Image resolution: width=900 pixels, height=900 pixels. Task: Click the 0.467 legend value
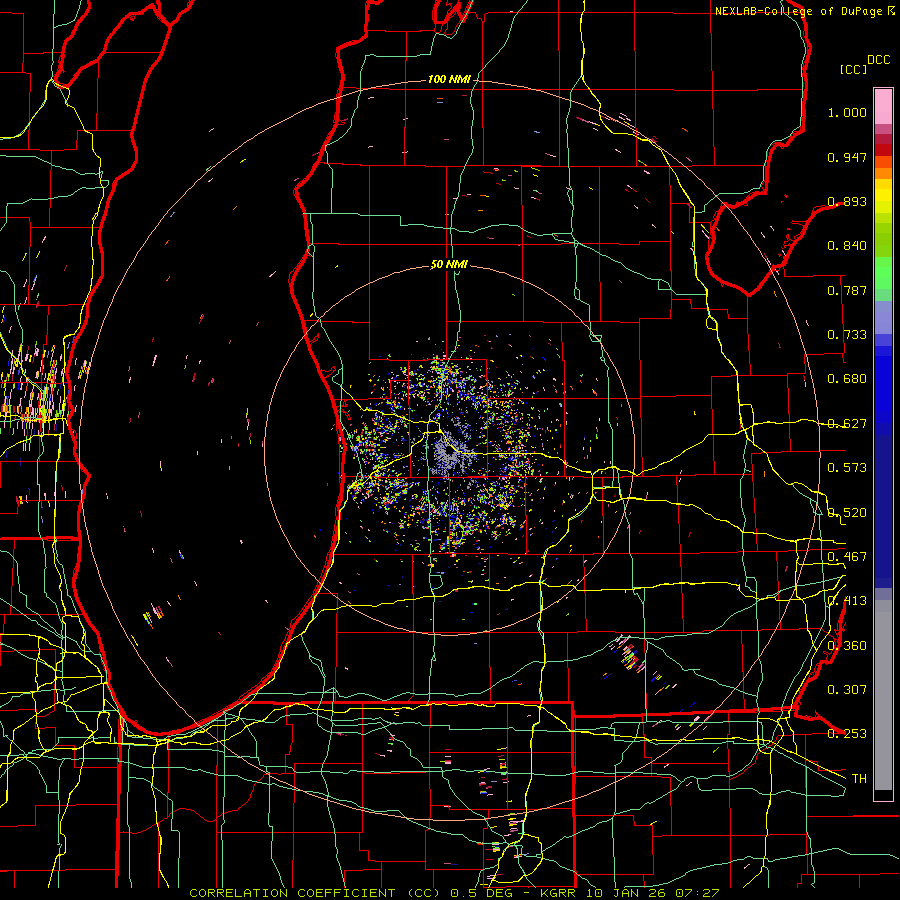point(847,557)
